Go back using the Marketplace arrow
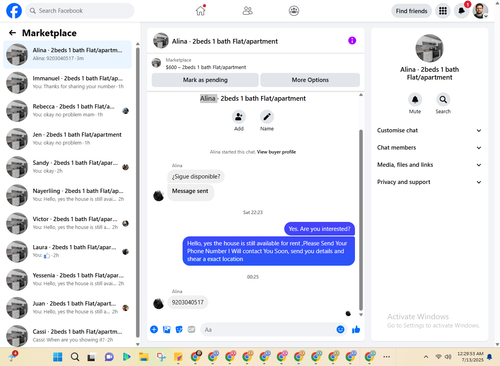Viewport: 500px width, 366px height. point(12,33)
